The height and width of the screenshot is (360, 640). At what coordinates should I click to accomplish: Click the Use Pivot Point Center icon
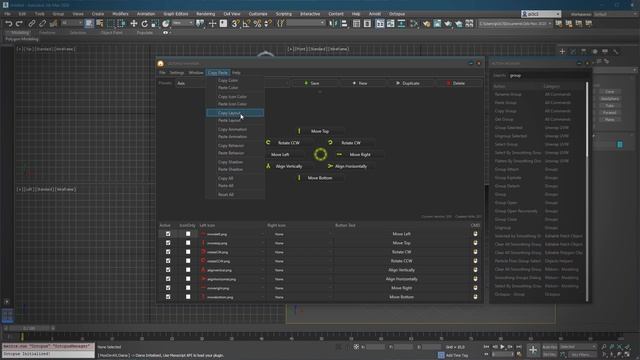tap(200, 24)
